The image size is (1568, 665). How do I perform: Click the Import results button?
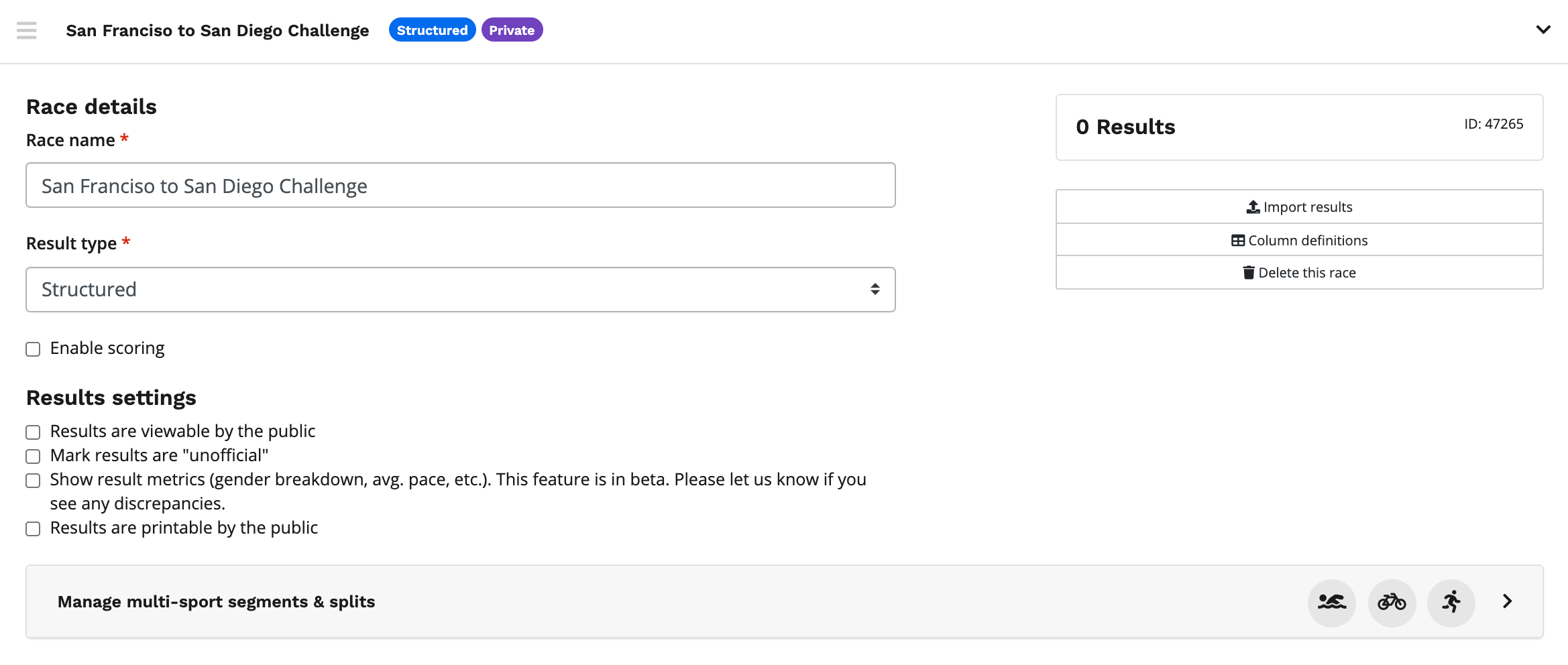pyautogui.click(x=1307, y=207)
